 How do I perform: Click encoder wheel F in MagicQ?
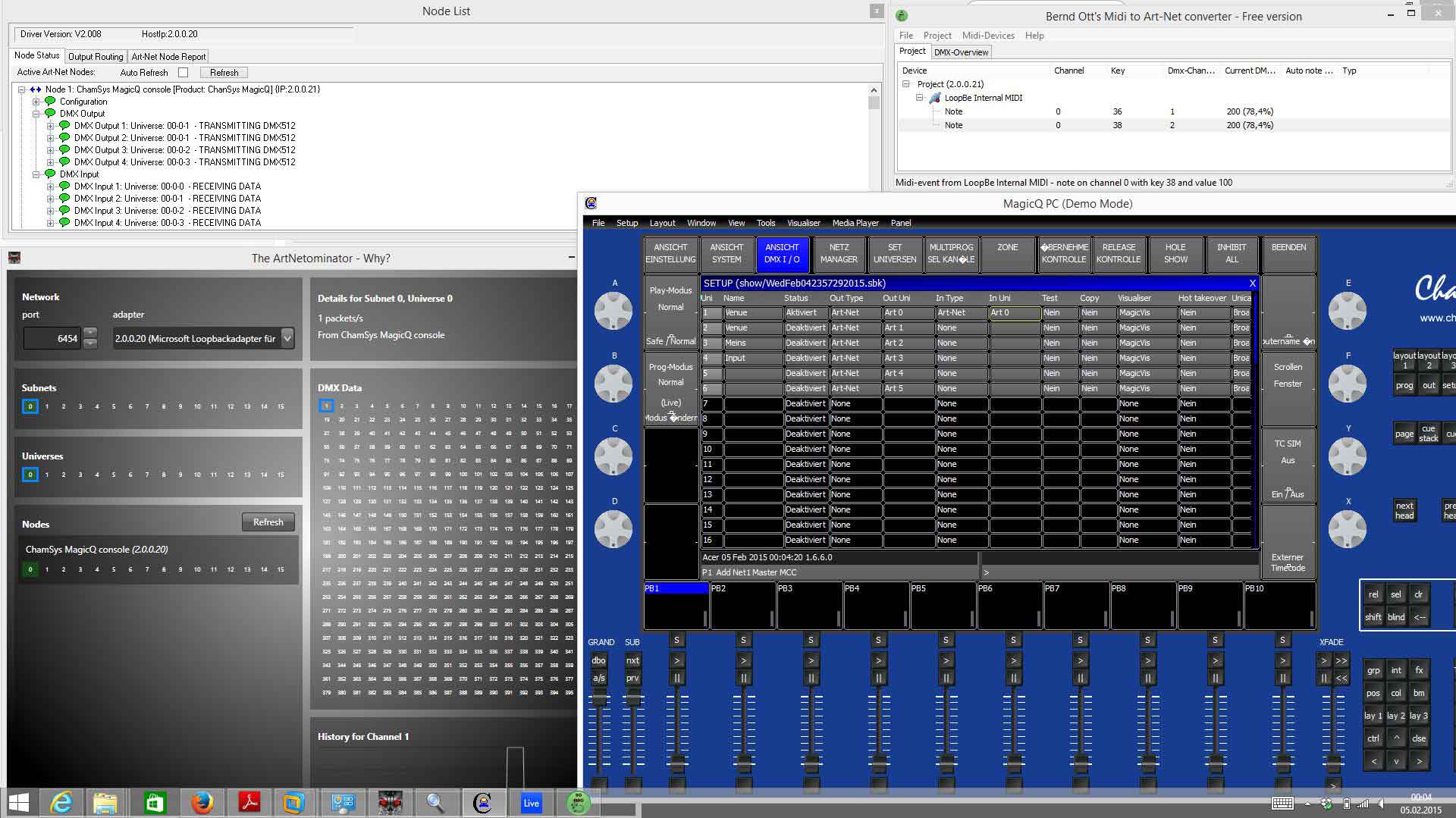pos(1348,383)
